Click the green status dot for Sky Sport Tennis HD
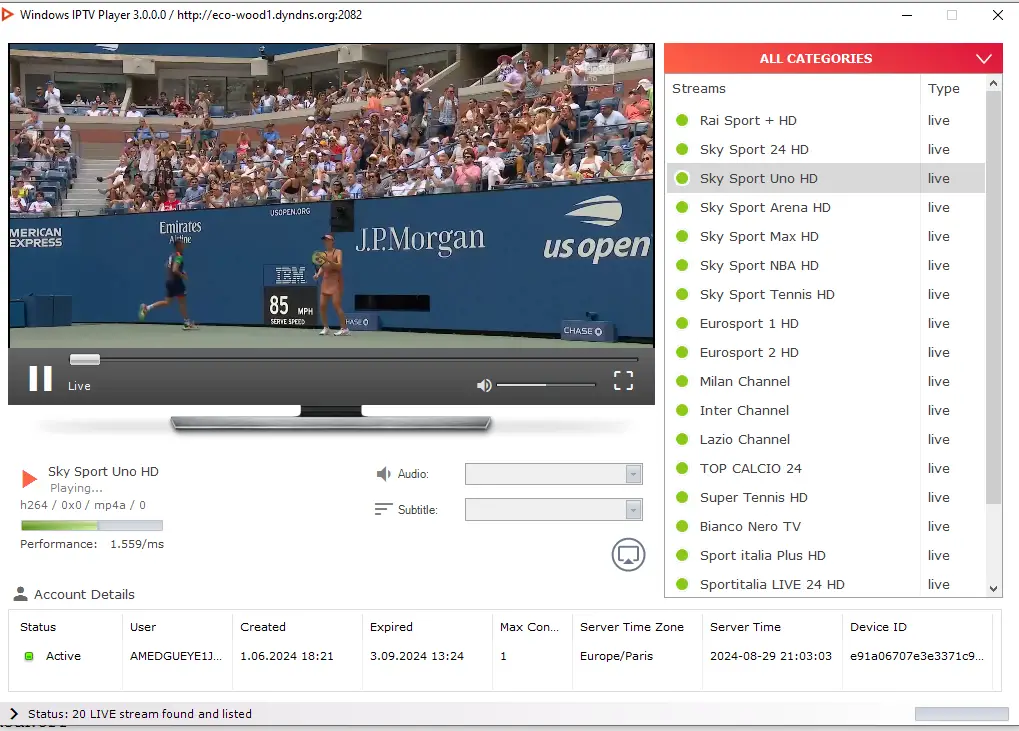1019x731 pixels. click(682, 294)
